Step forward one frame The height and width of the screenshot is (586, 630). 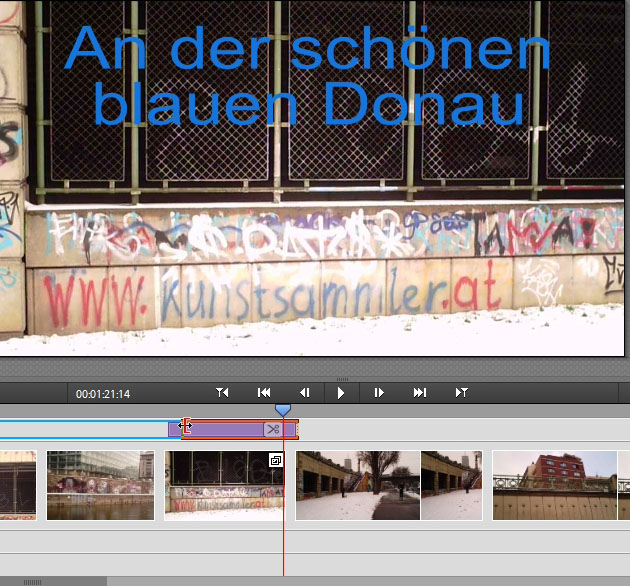pyautogui.click(x=379, y=392)
